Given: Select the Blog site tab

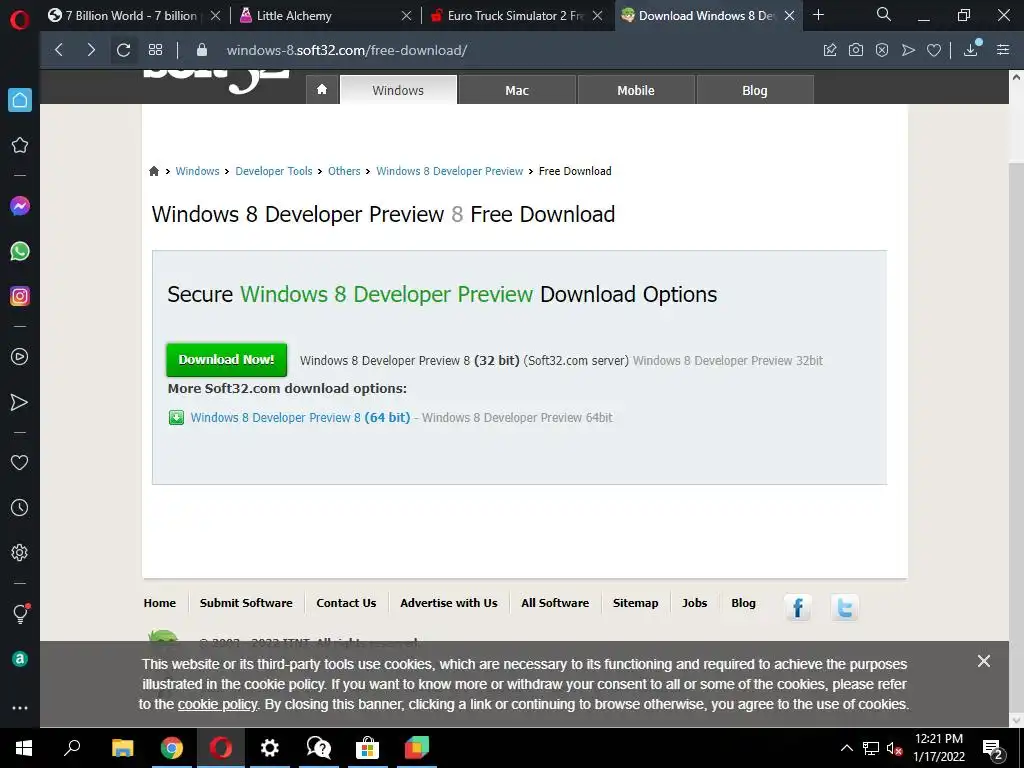Looking at the screenshot, I should pyautogui.click(x=755, y=90).
